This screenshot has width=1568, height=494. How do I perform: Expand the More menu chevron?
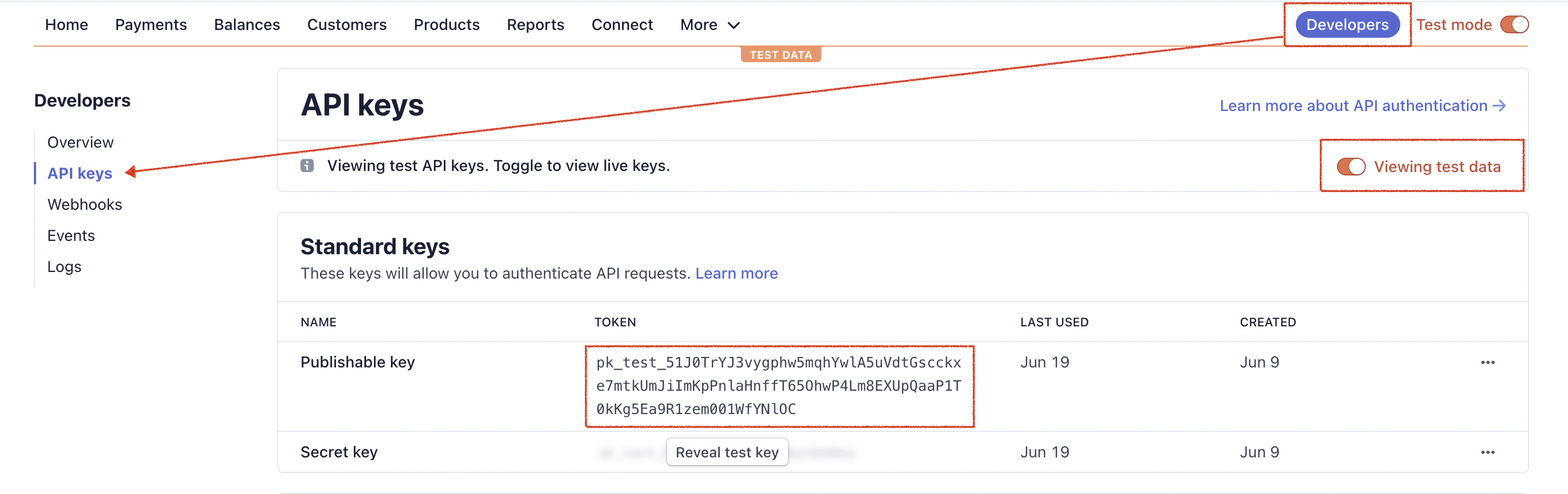coord(734,26)
